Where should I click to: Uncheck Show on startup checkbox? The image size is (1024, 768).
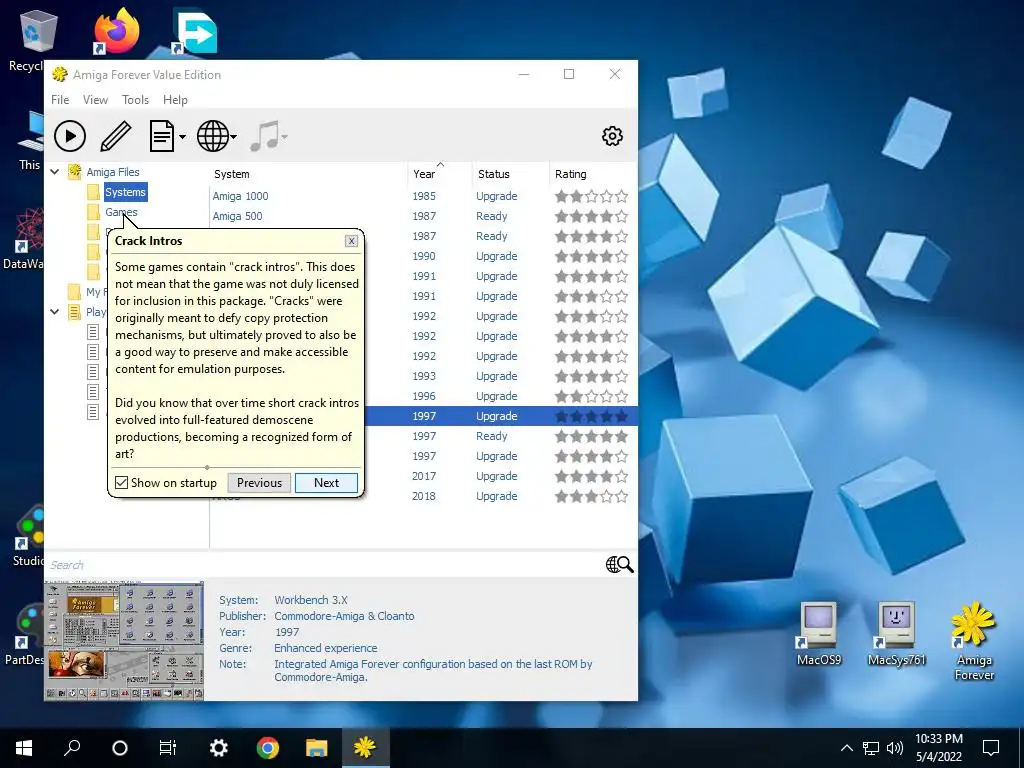(x=121, y=483)
